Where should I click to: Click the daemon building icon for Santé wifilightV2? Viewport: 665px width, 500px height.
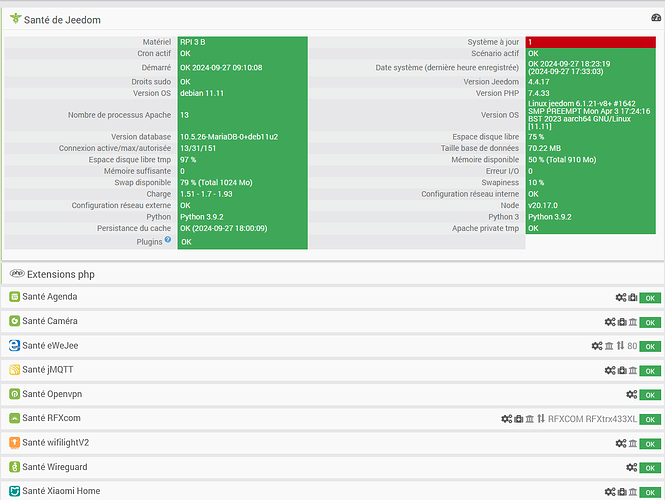(633, 444)
